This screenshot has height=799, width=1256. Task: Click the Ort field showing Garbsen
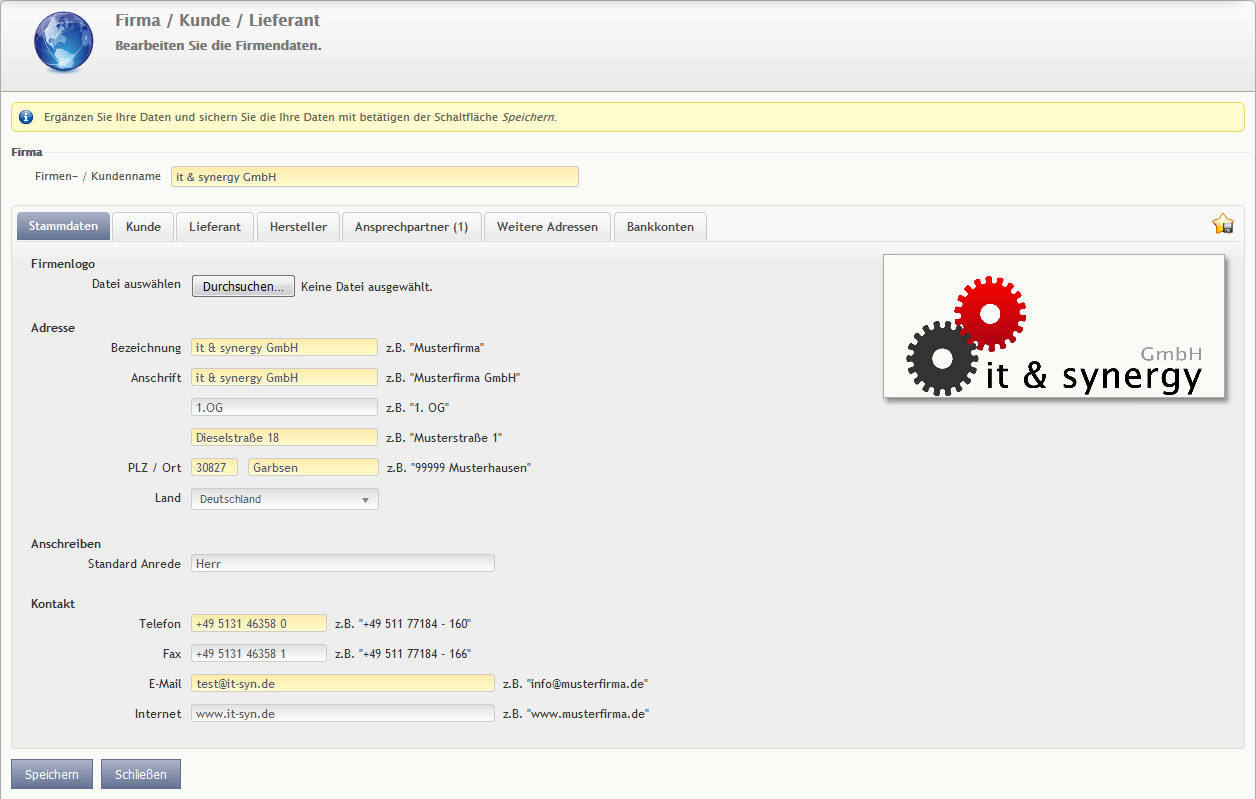click(314, 468)
